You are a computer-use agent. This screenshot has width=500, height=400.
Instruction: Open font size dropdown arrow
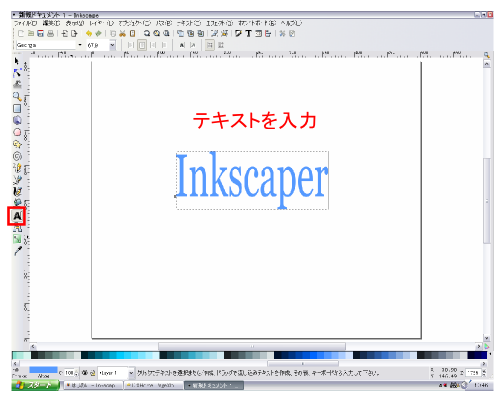click(x=113, y=45)
